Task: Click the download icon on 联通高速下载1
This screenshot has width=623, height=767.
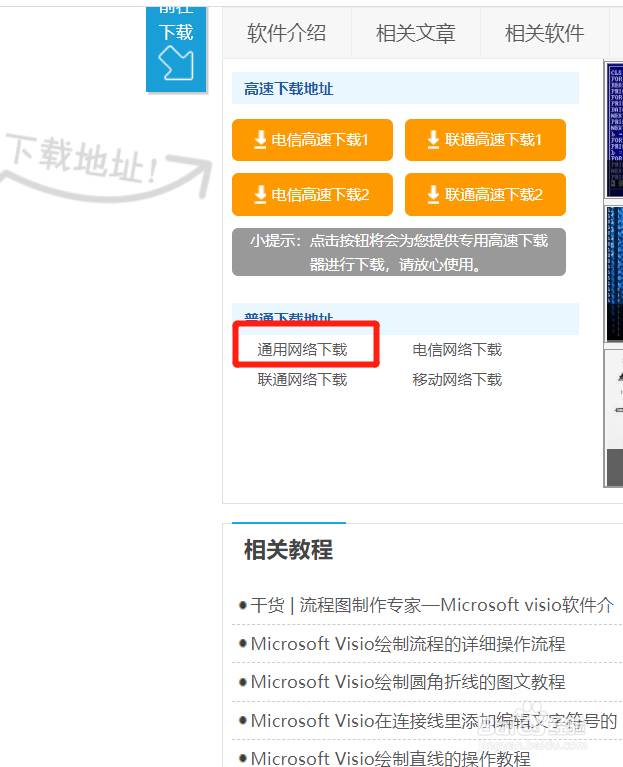Action: click(433, 139)
